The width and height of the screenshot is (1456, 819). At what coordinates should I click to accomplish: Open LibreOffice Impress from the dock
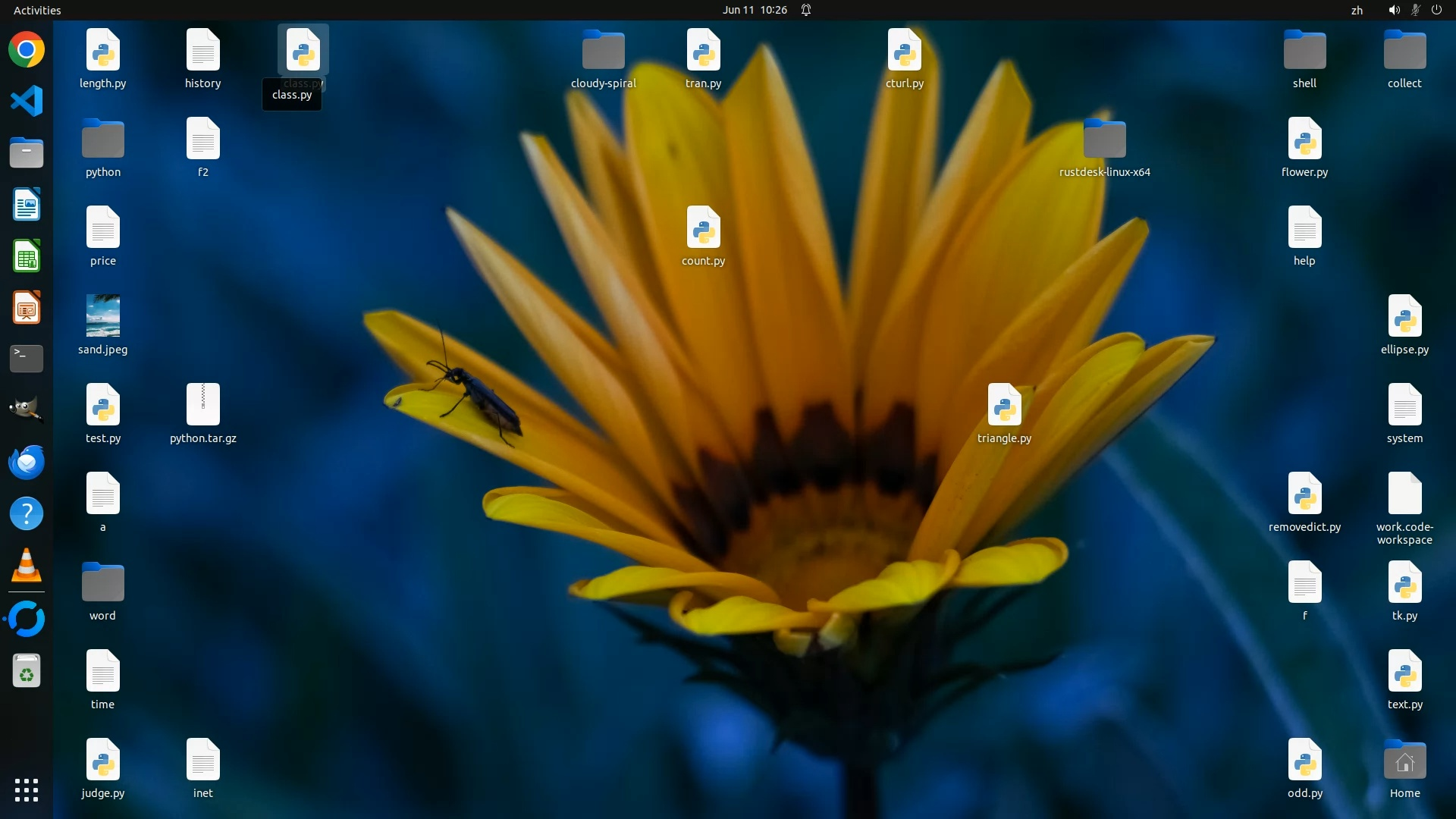(27, 308)
